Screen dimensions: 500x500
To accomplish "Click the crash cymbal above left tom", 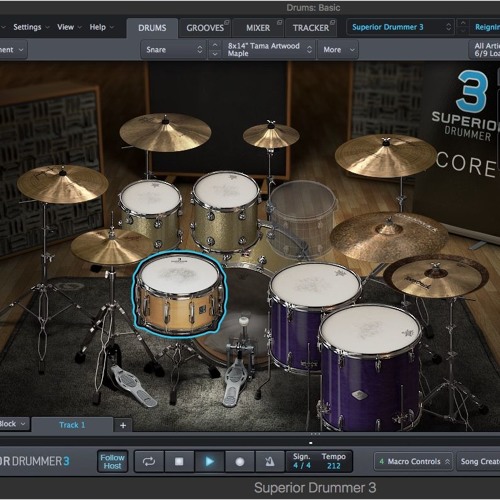I will [x=165, y=132].
